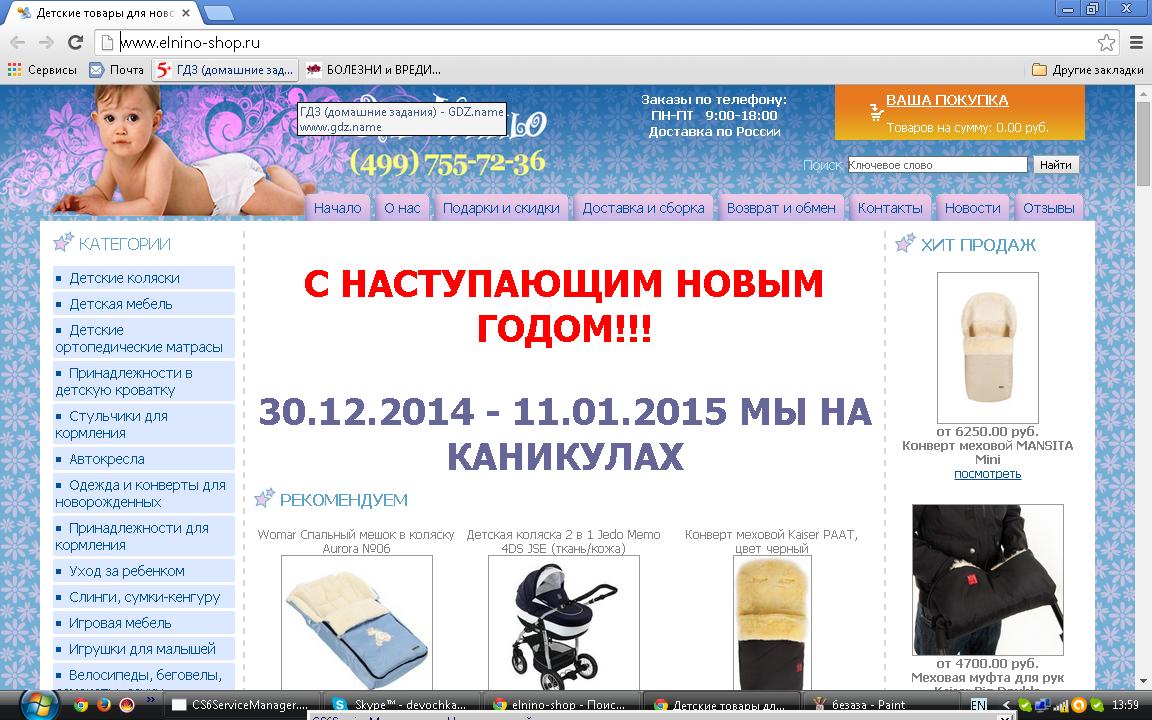Open Womar Спальный мешок в коляску title
This screenshot has height=720, width=1152.
coord(356,541)
